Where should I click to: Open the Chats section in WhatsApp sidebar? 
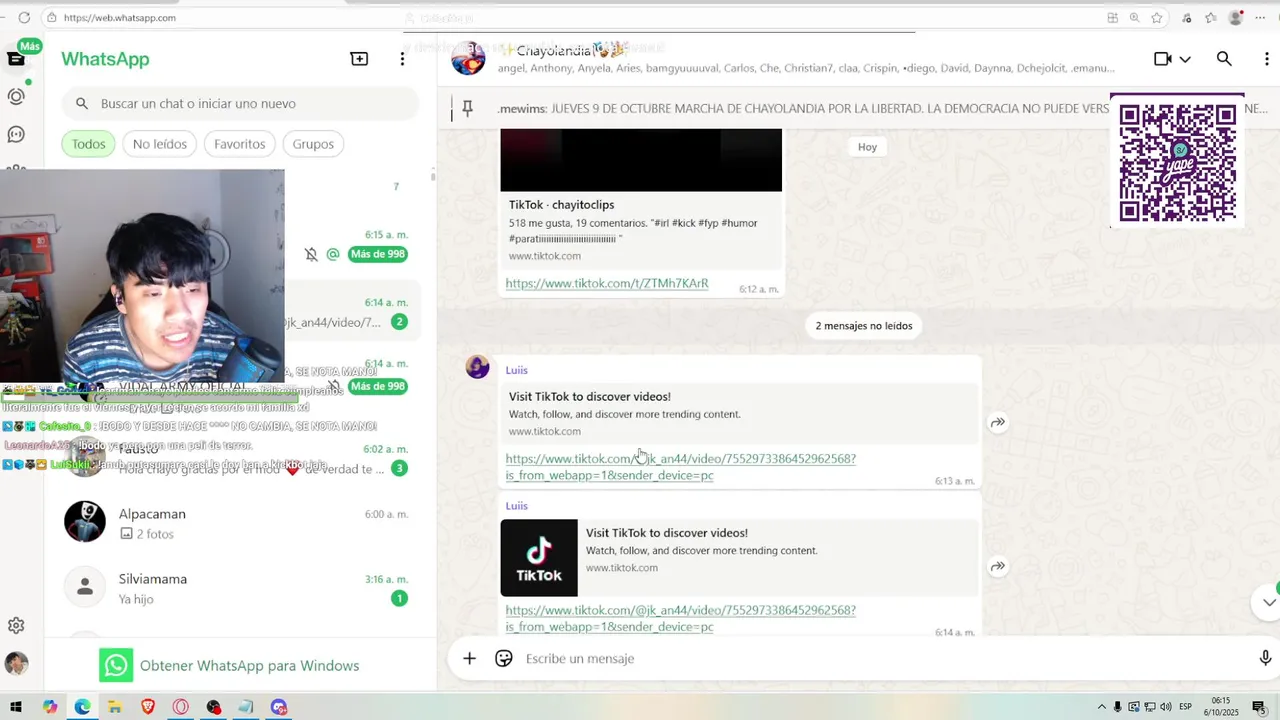coord(16,59)
